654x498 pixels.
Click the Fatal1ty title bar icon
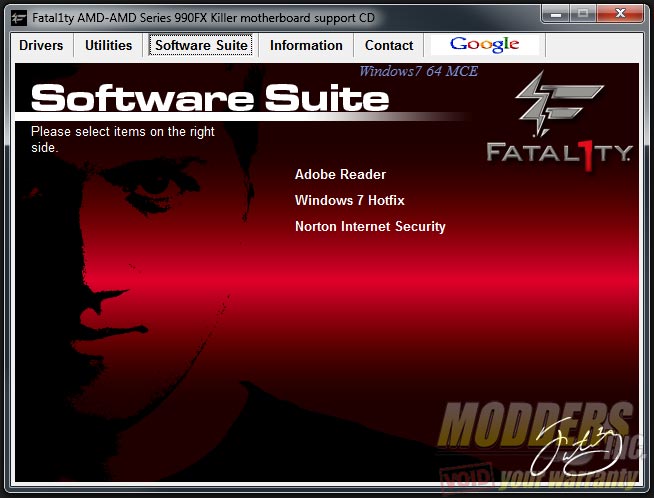(19, 18)
